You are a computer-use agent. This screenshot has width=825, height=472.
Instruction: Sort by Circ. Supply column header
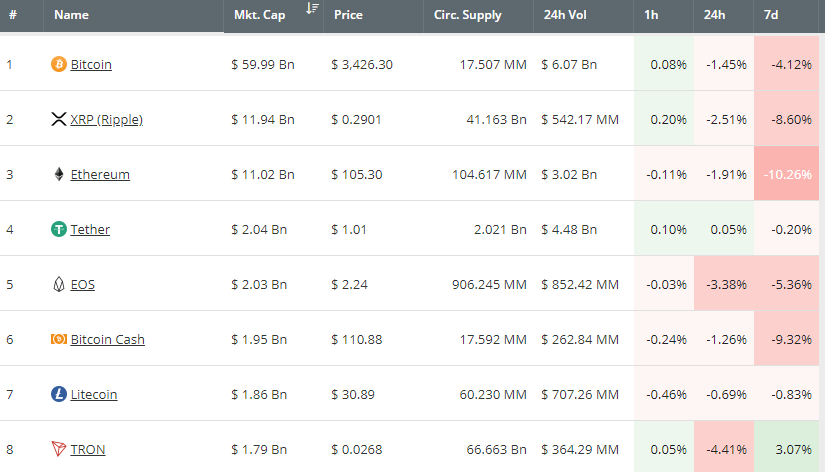coord(468,16)
